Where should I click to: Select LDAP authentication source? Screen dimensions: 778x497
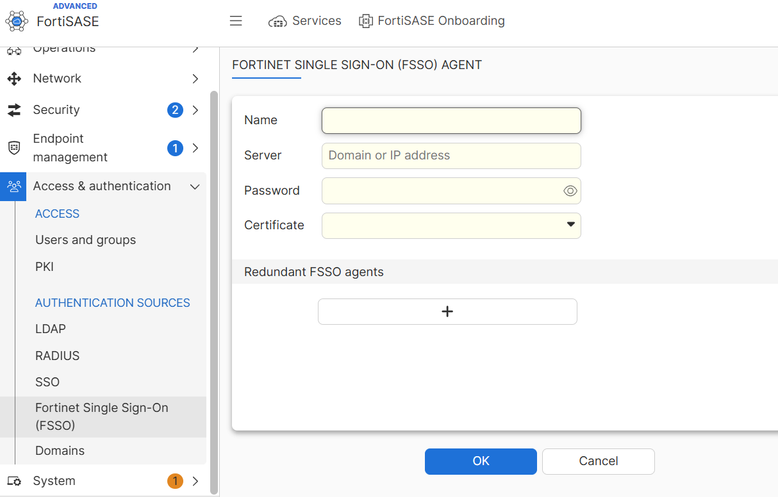(x=50, y=329)
